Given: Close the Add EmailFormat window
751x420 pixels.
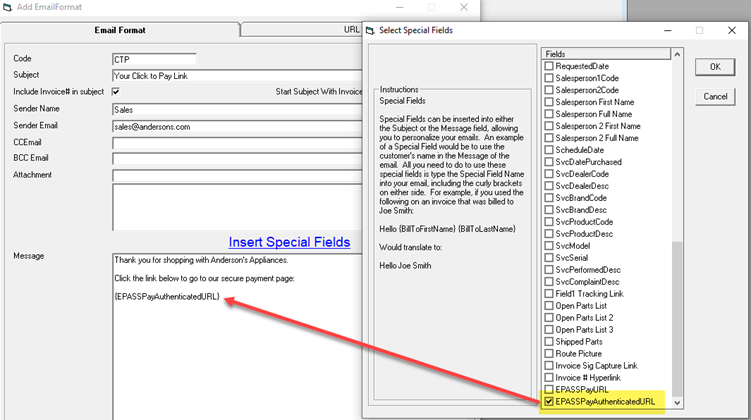Looking at the screenshot, I should pyautogui.click(x=464, y=7).
